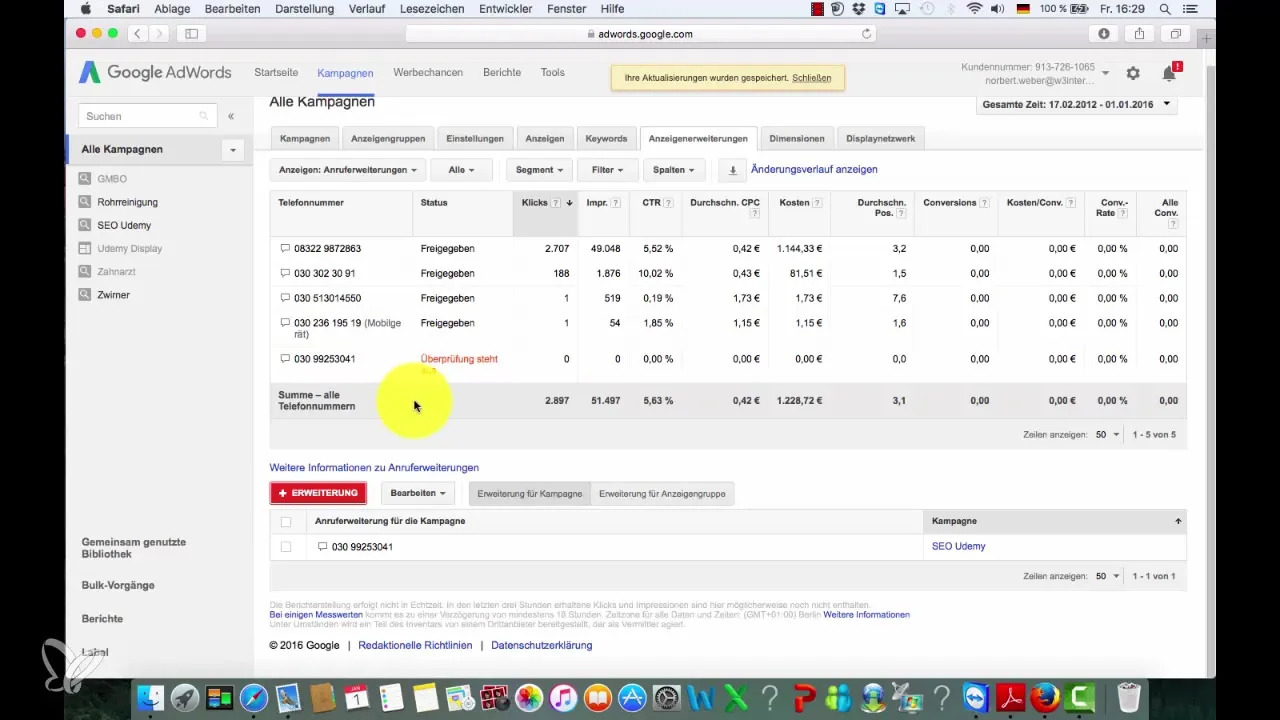Click sidebar Suchen search field
The image size is (1280, 720).
coord(147,117)
